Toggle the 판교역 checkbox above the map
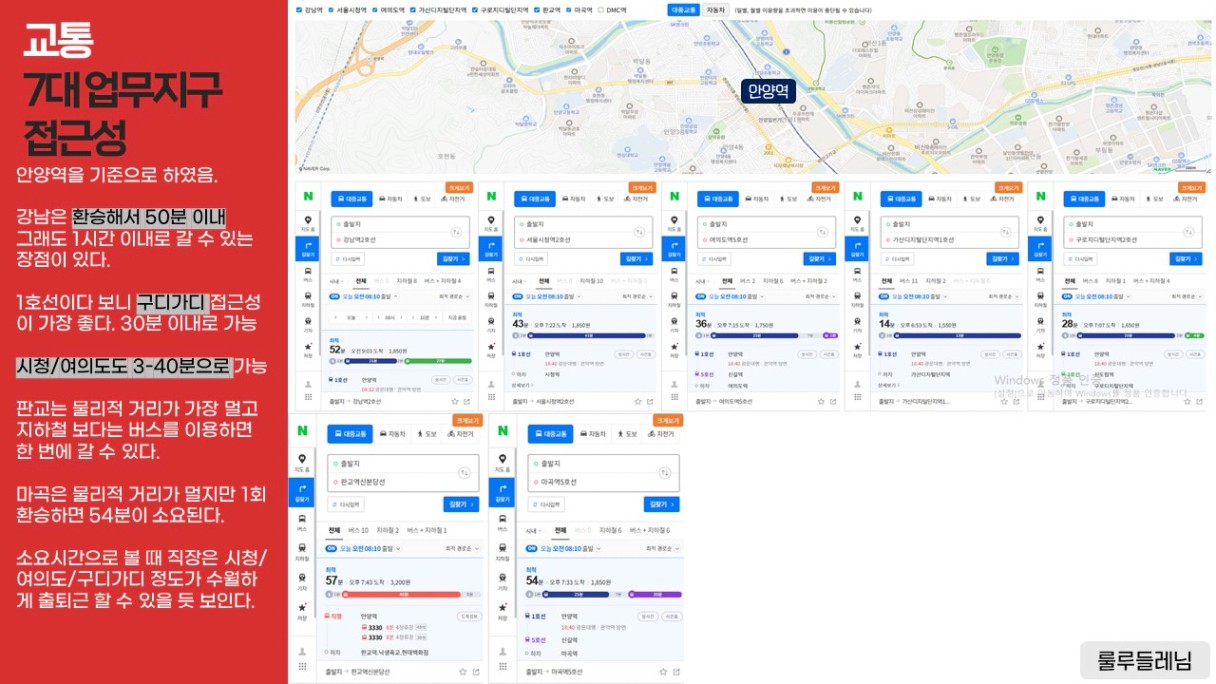This screenshot has height=684, width=1216. click(x=537, y=10)
